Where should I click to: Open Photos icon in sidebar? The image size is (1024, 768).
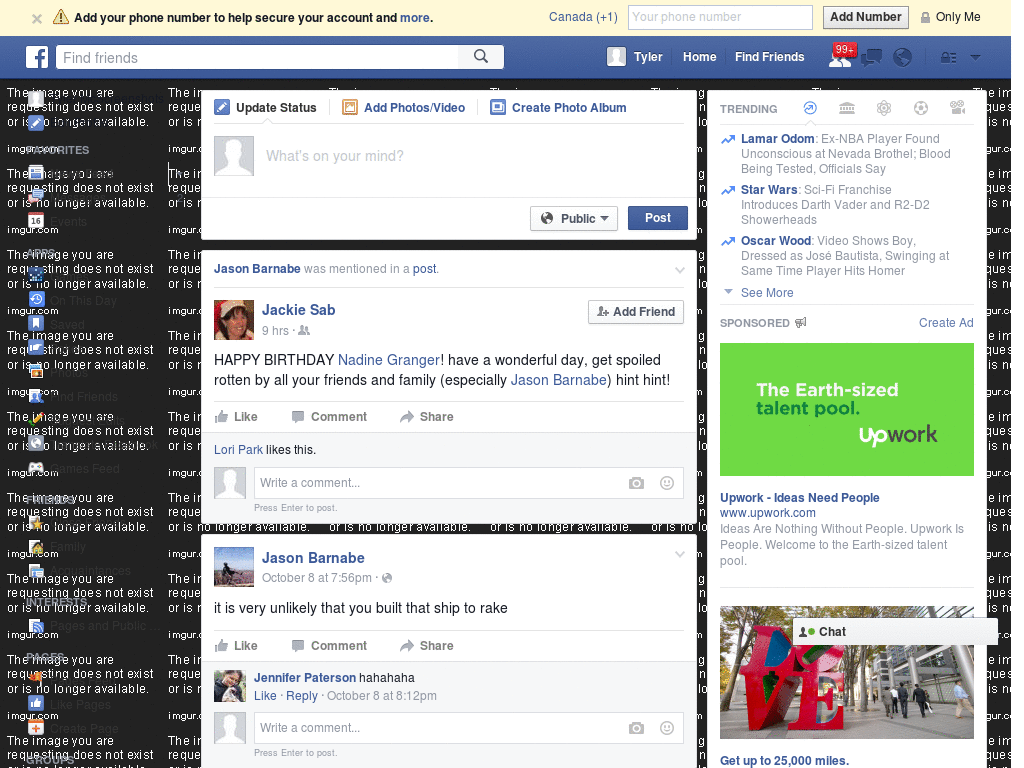(x=36, y=372)
